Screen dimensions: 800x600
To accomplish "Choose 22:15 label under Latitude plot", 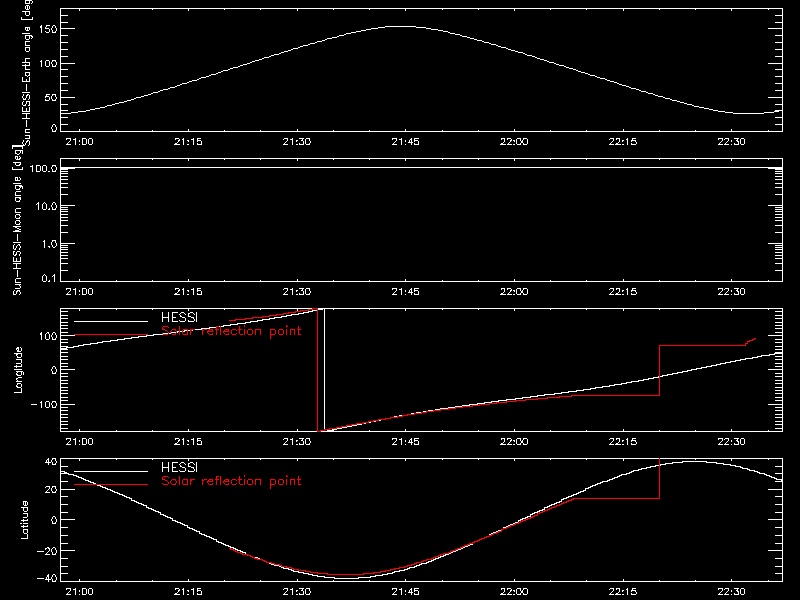I will coord(623,592).
